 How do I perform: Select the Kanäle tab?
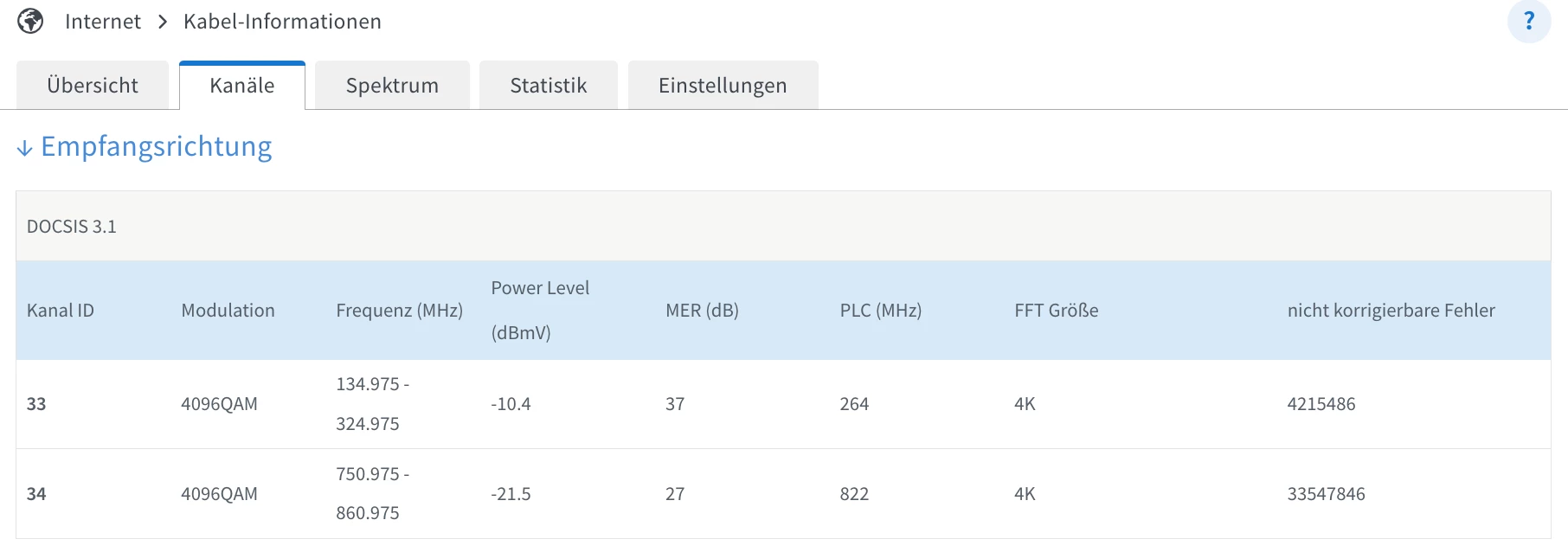[242, 86]
